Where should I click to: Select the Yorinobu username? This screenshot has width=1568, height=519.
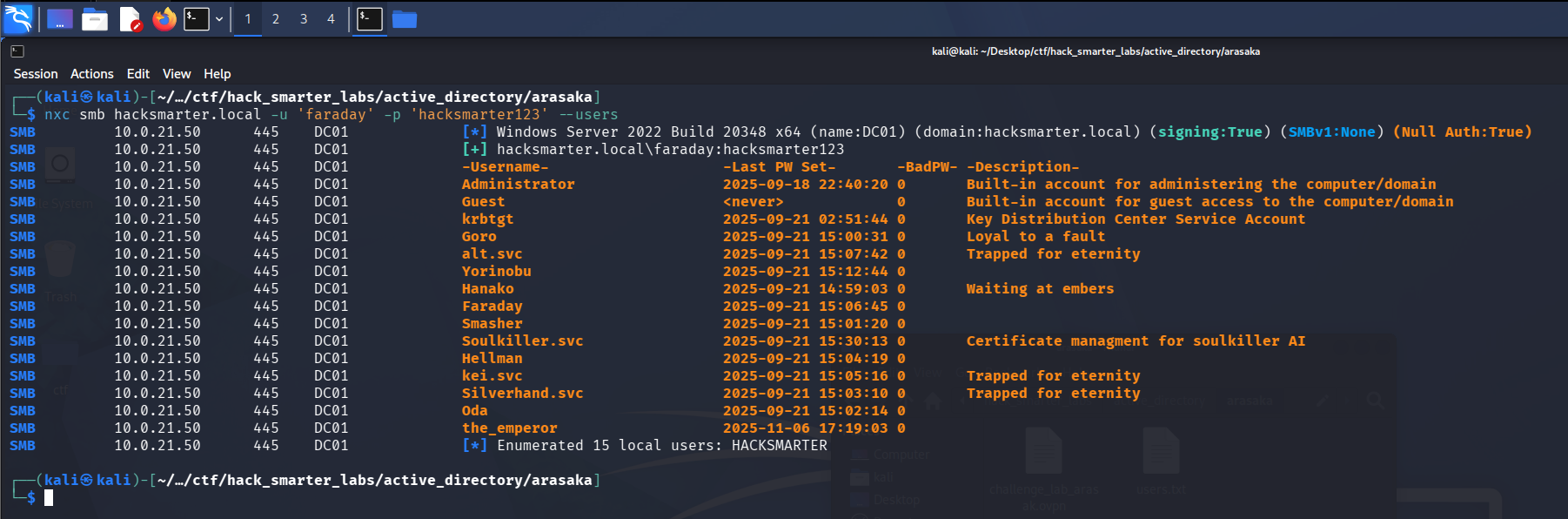[496, 271]
